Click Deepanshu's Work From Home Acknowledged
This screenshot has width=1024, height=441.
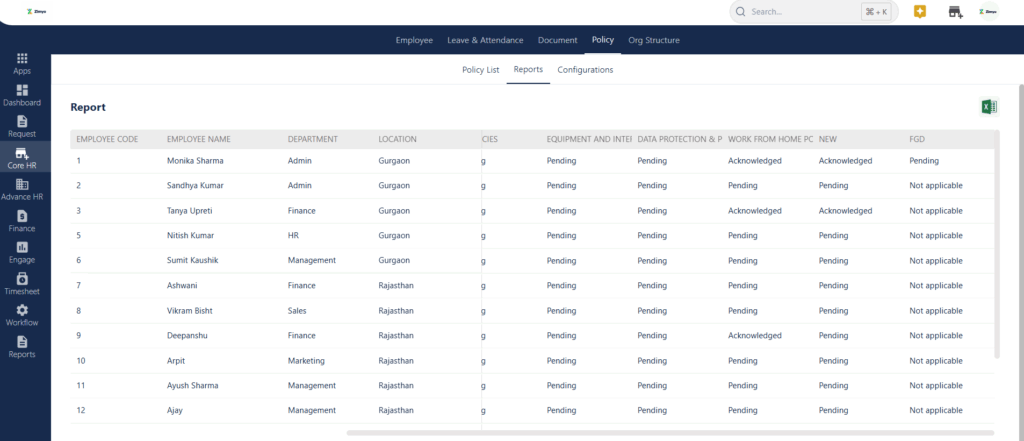[x=755, y=335]
